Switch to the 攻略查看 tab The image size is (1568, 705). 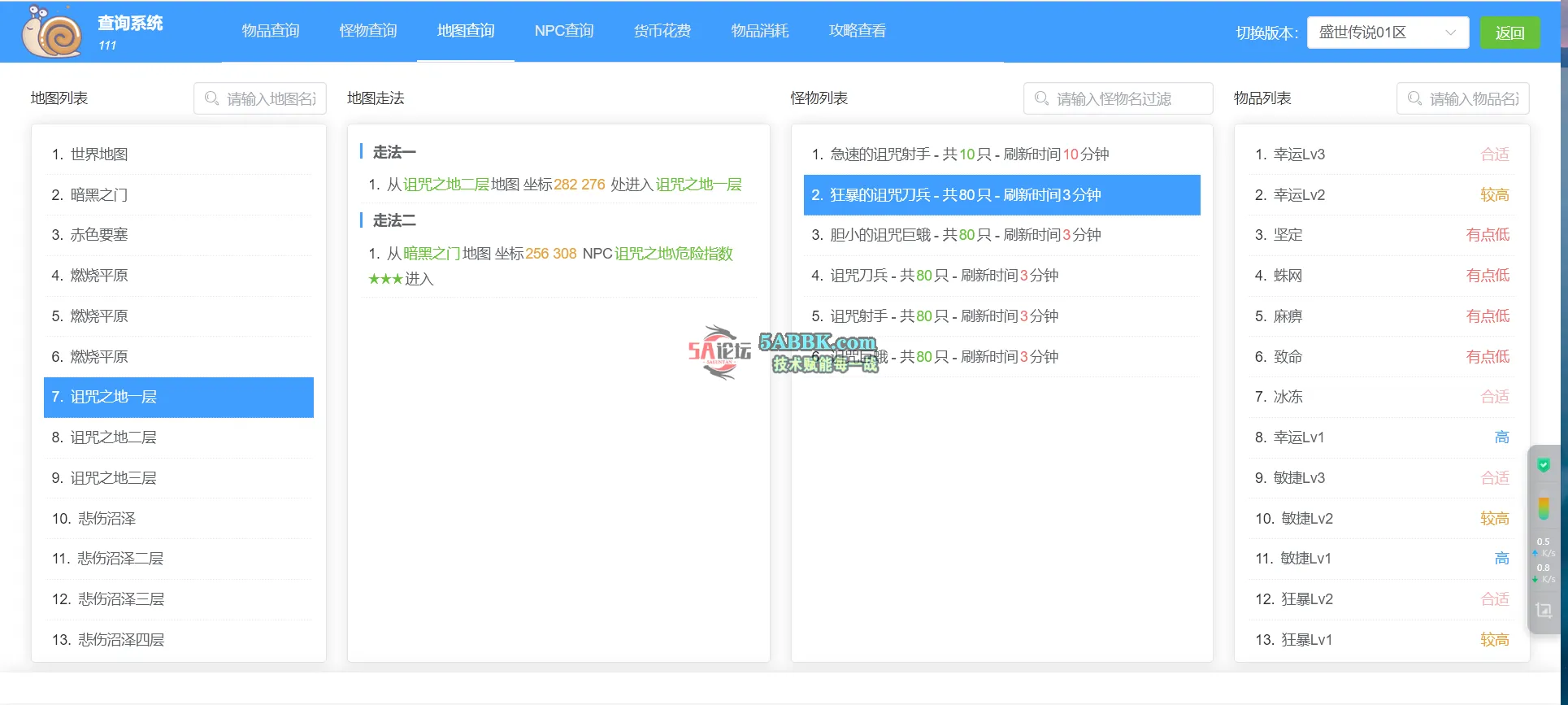click(858, 31)
